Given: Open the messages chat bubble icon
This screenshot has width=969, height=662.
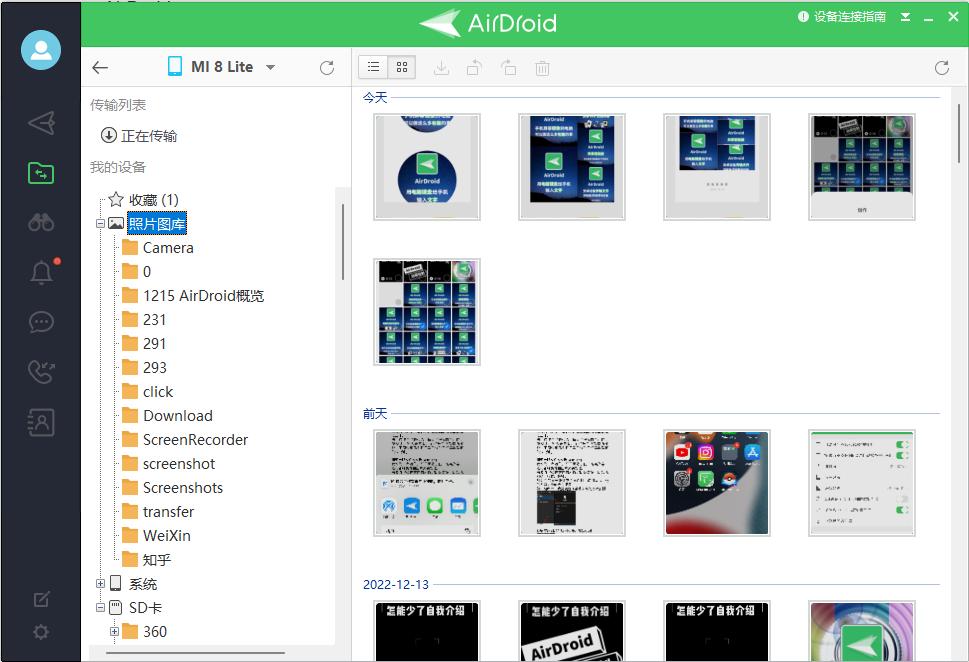Looking at the screenshot, I should tap(41, 322).
